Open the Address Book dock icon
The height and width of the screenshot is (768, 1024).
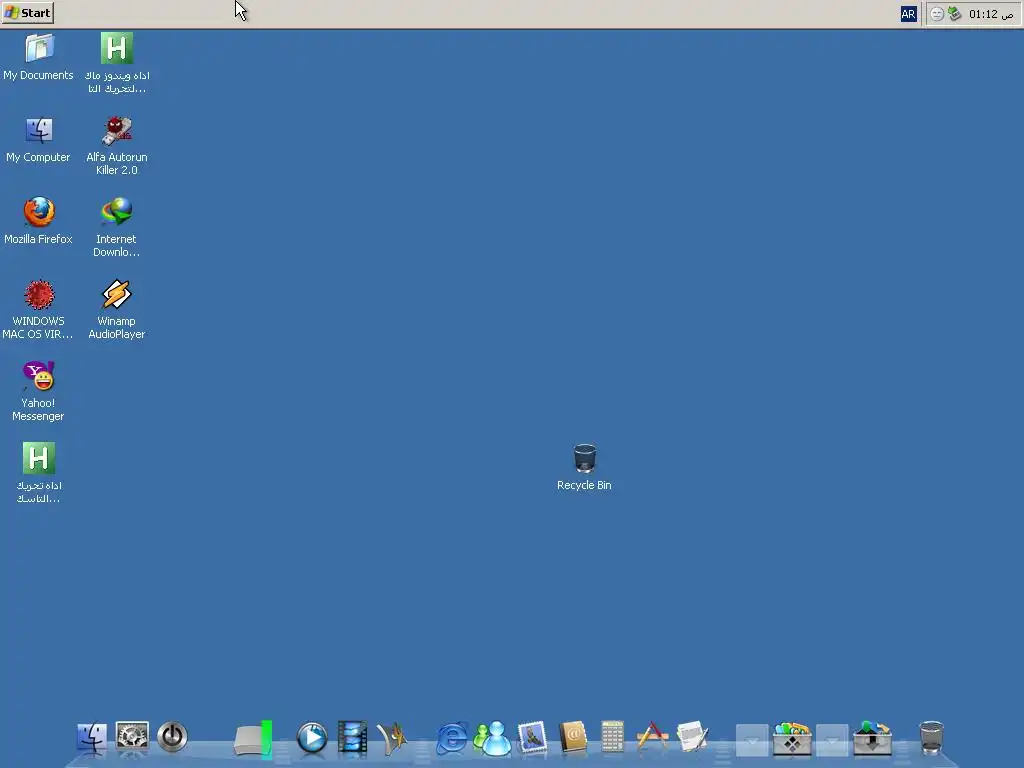coord(573,738)
